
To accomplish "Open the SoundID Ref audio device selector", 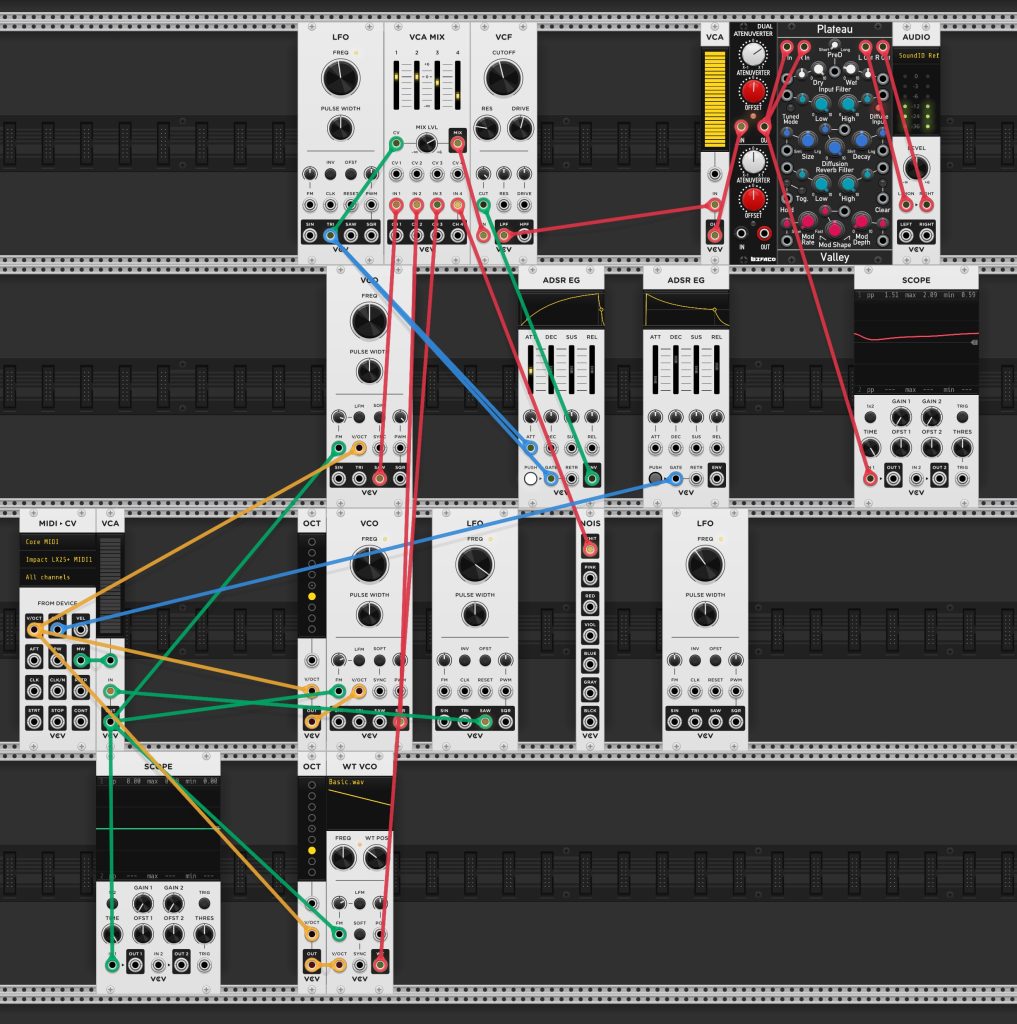I will [x=916, y=56].
